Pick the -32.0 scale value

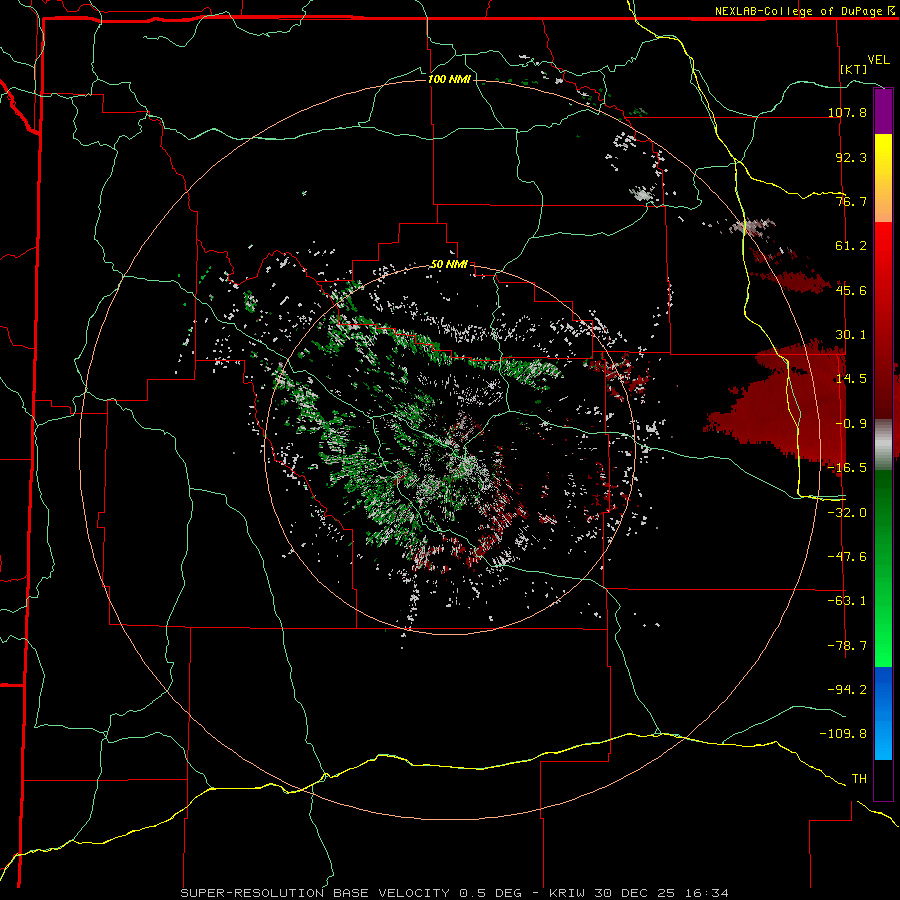[x=847, y=512]
